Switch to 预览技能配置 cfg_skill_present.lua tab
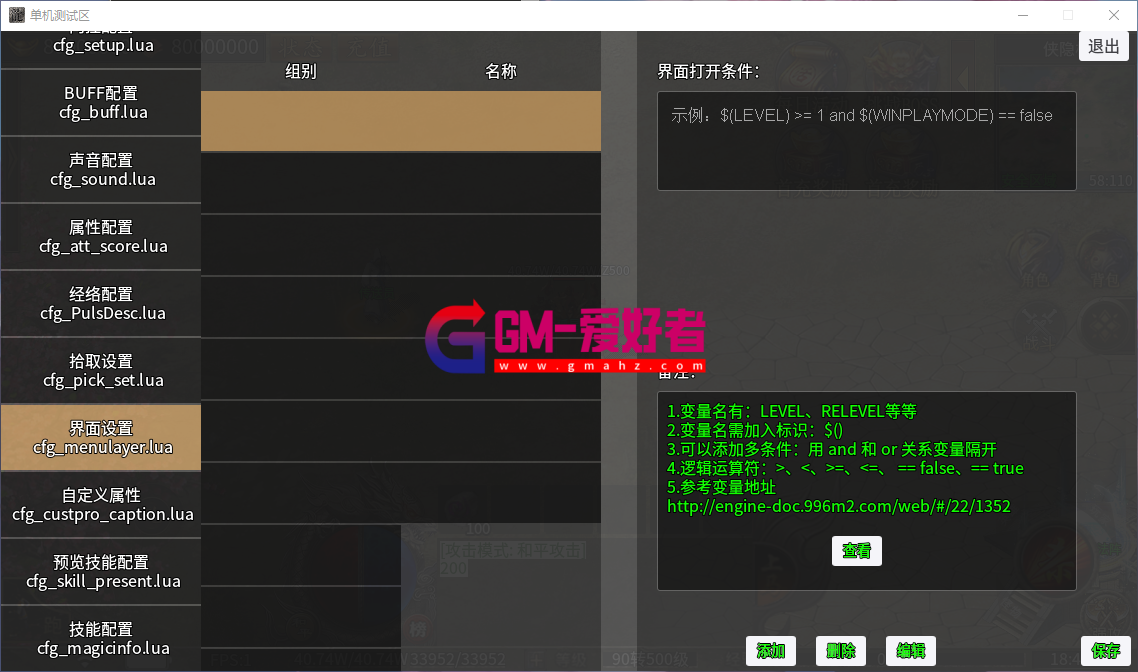The image size is (1138, 672). click(x=101, y=571)
